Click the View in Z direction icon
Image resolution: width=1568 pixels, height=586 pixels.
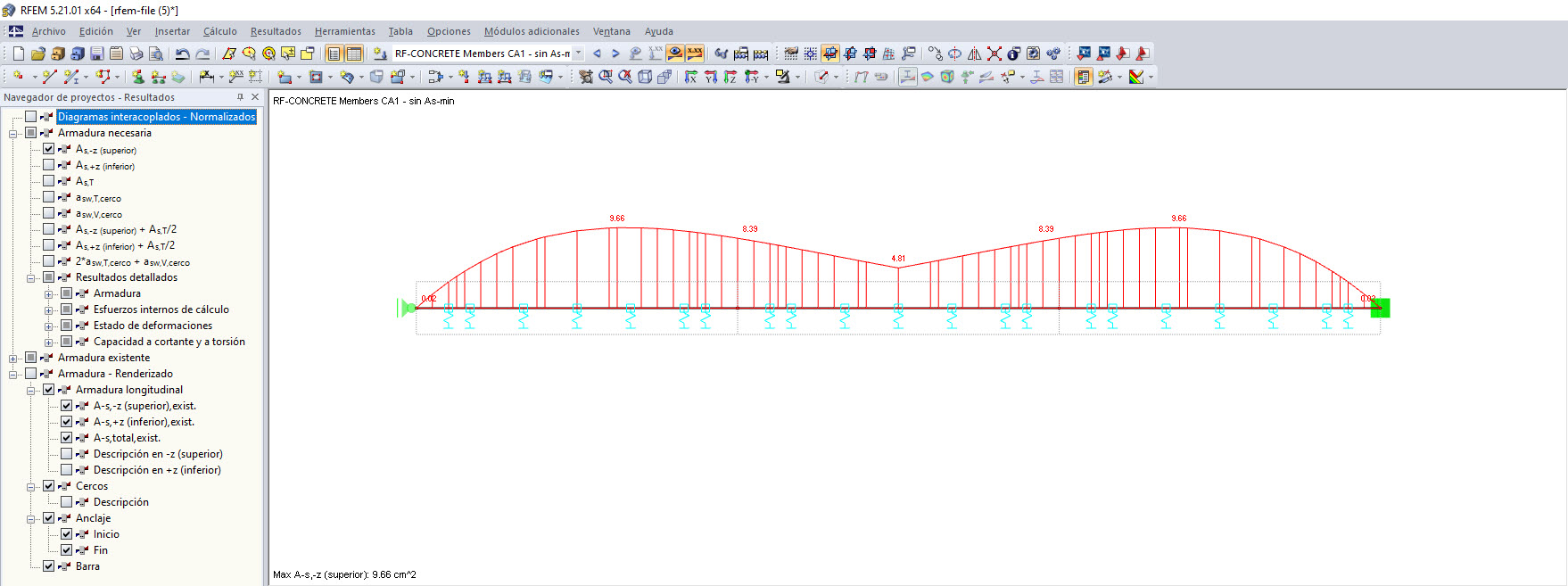(x=730, y=77)
